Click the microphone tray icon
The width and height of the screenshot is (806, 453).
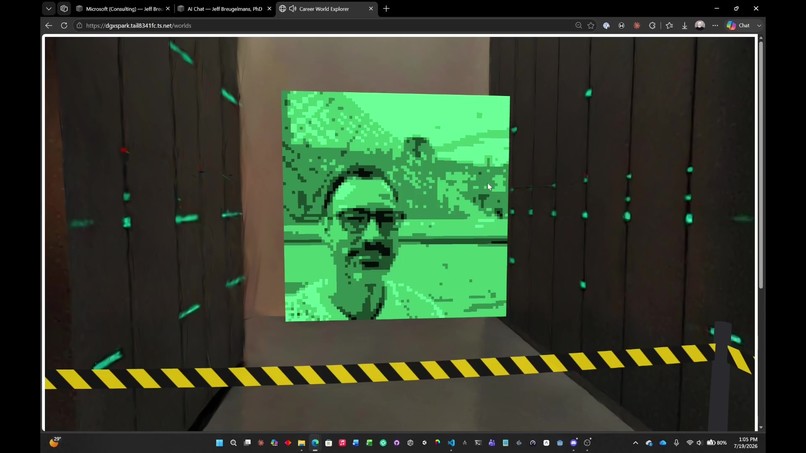point(676,443)
